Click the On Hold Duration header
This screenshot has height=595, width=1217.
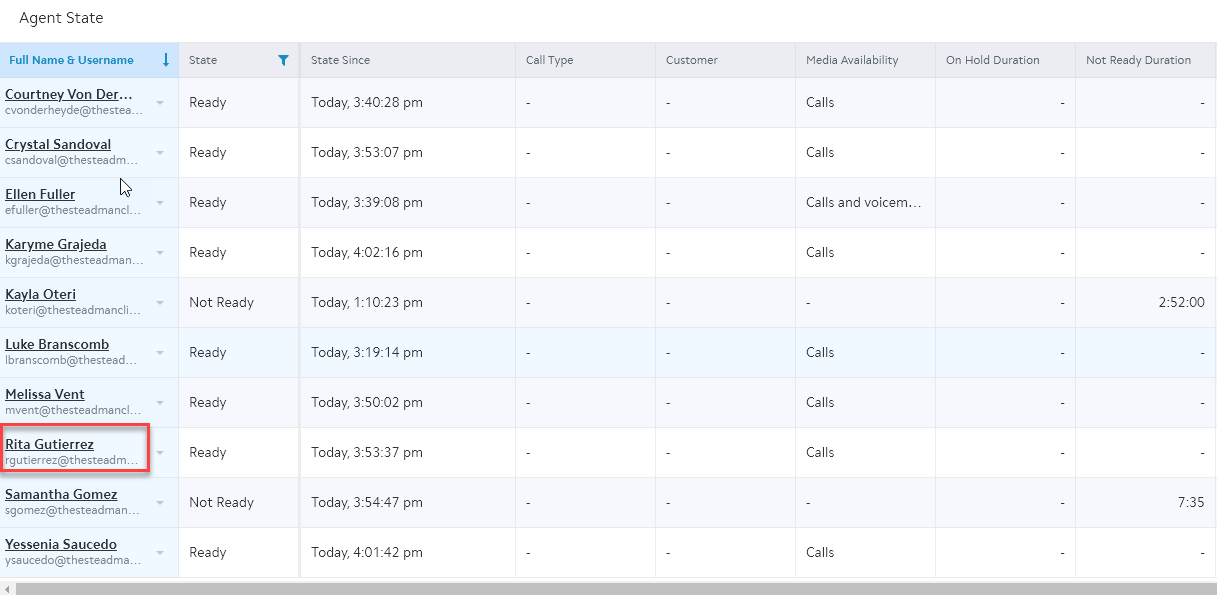point(993,60)
